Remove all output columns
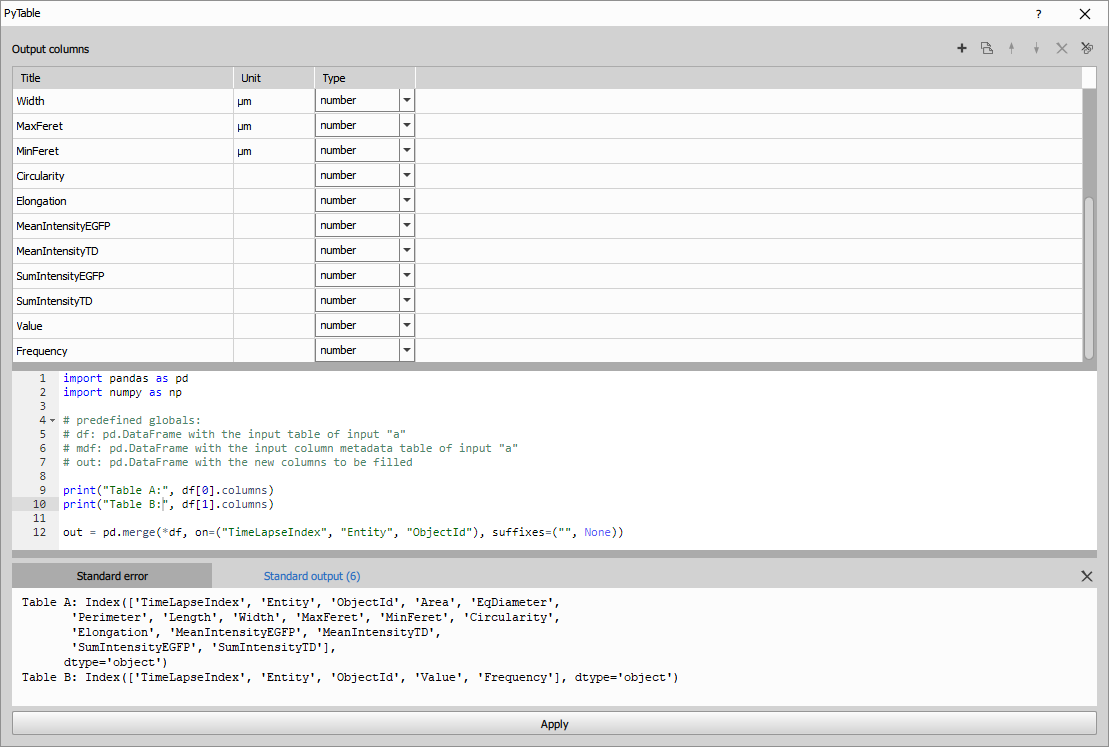This screenshot has height=747, width=1109. (1086, 48)
